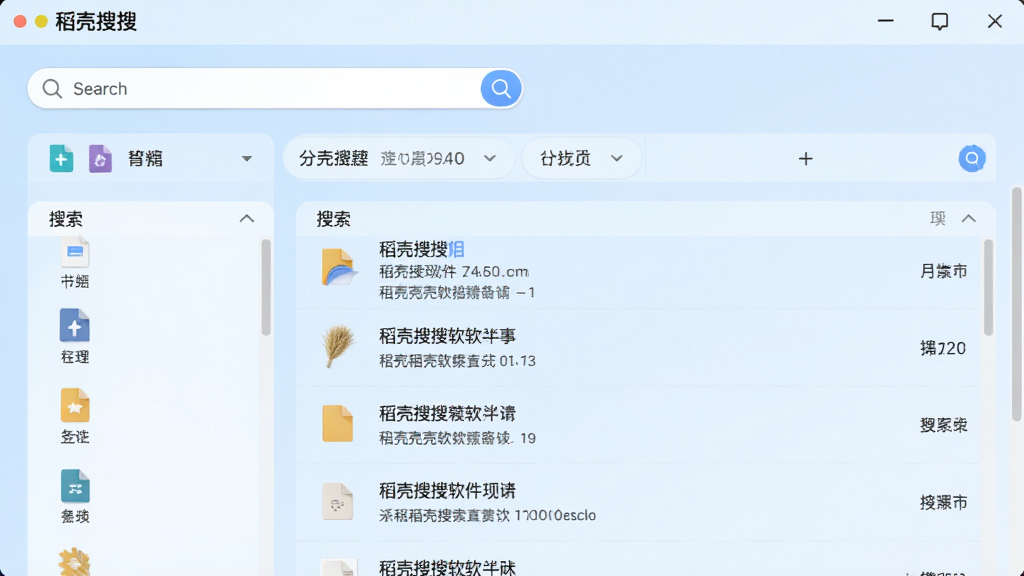Click the green new-file plus icon

[x=61, y=159]
